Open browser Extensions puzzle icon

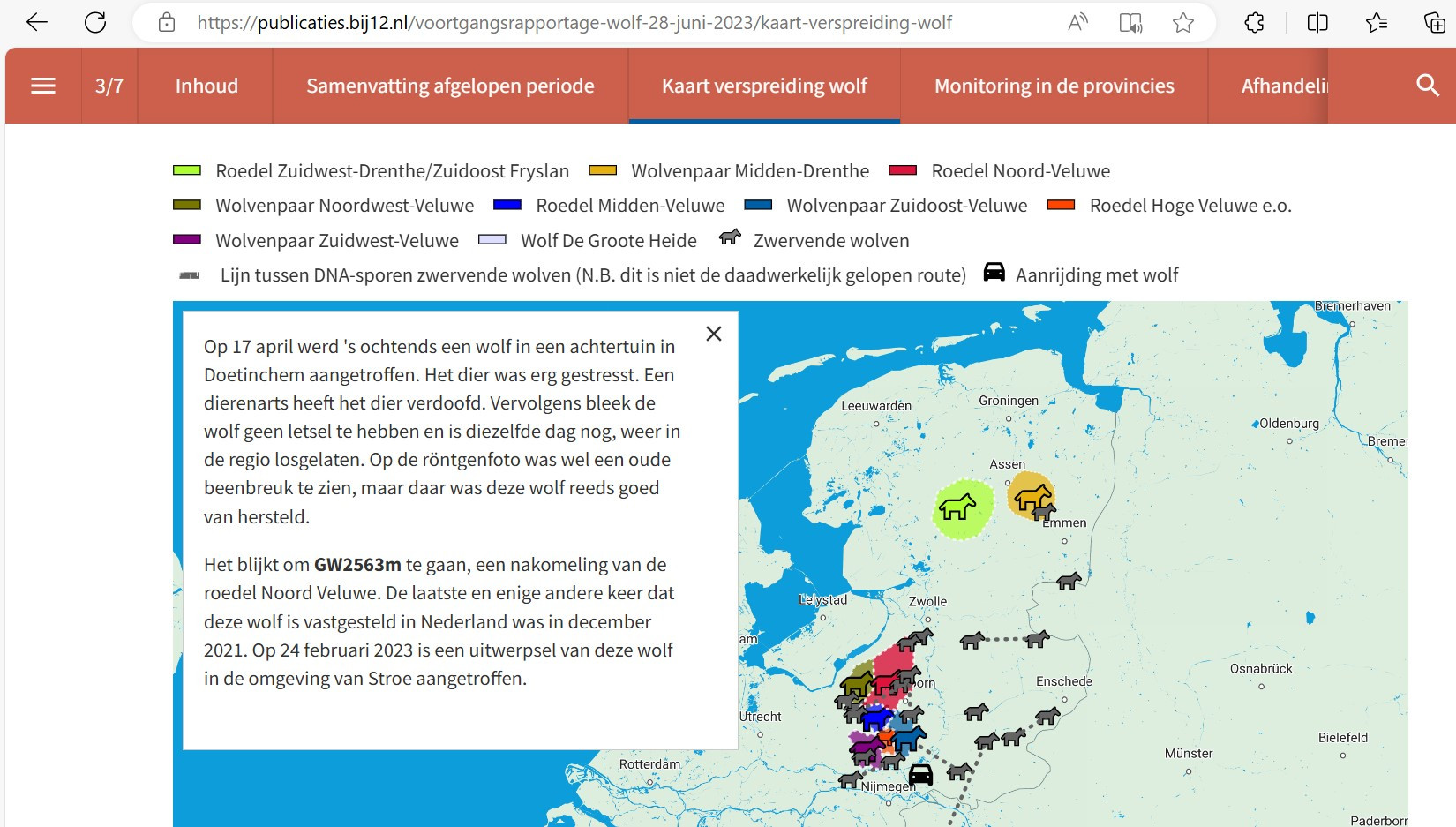coord(1254,23)
